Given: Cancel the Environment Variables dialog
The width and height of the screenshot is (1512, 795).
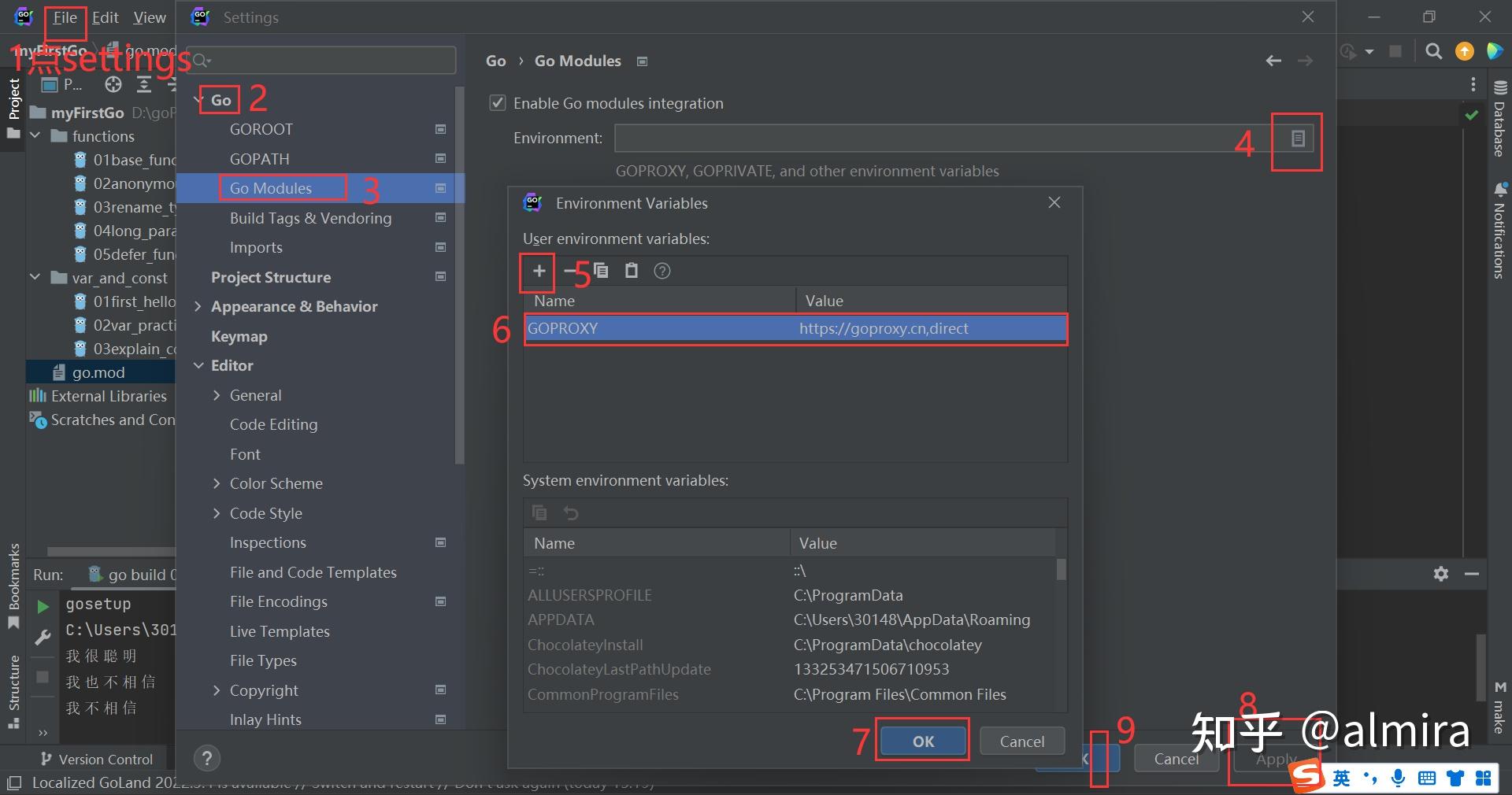Looking at the screenshot, I should (1022, 741).
